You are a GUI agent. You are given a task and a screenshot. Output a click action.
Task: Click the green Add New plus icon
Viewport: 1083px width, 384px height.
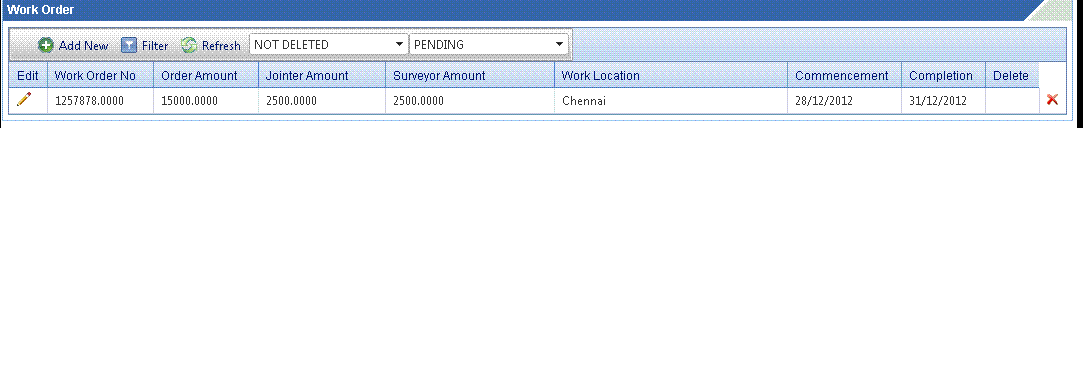coord(46,46)
